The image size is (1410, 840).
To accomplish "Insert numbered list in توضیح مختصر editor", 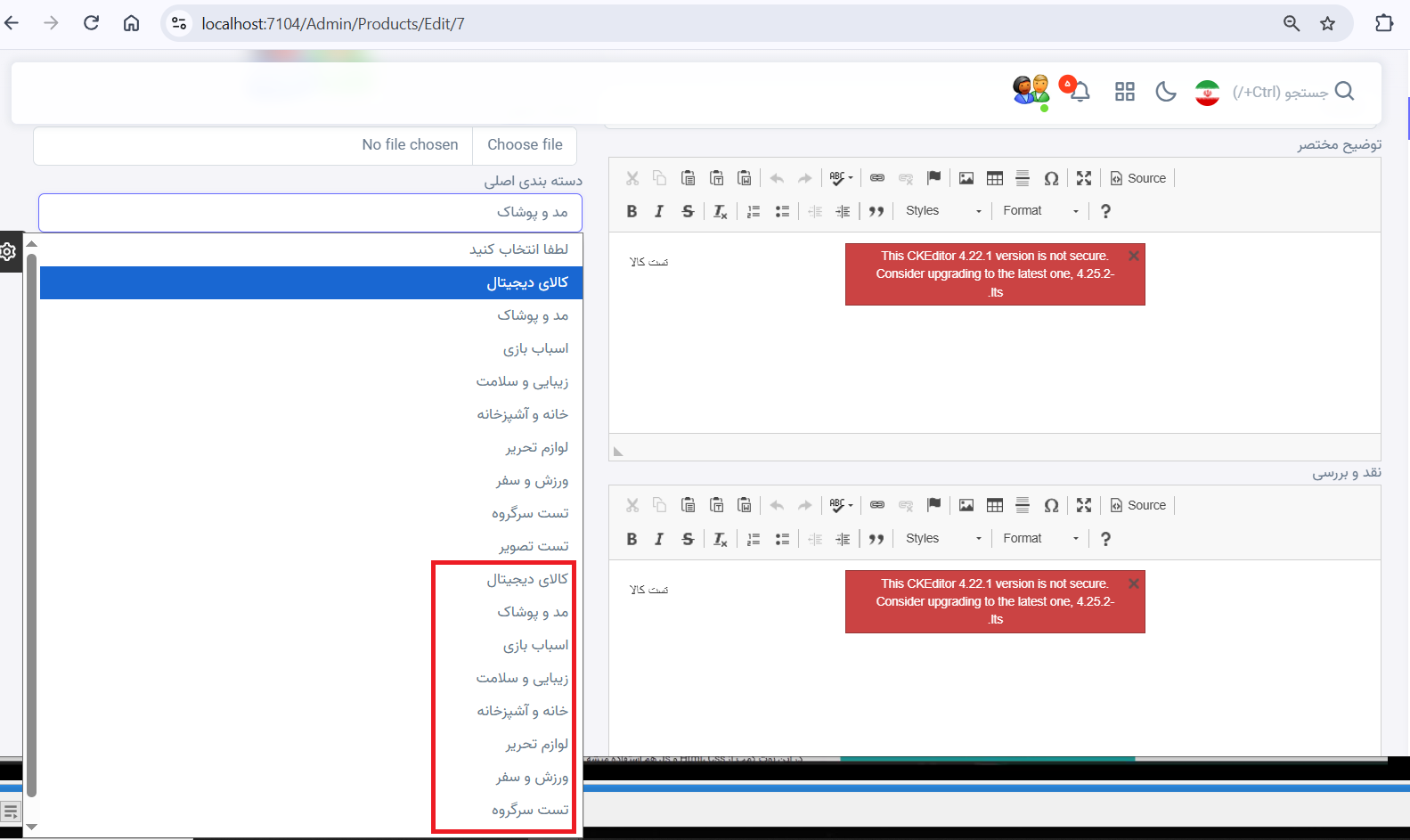I will coord(754,211).
